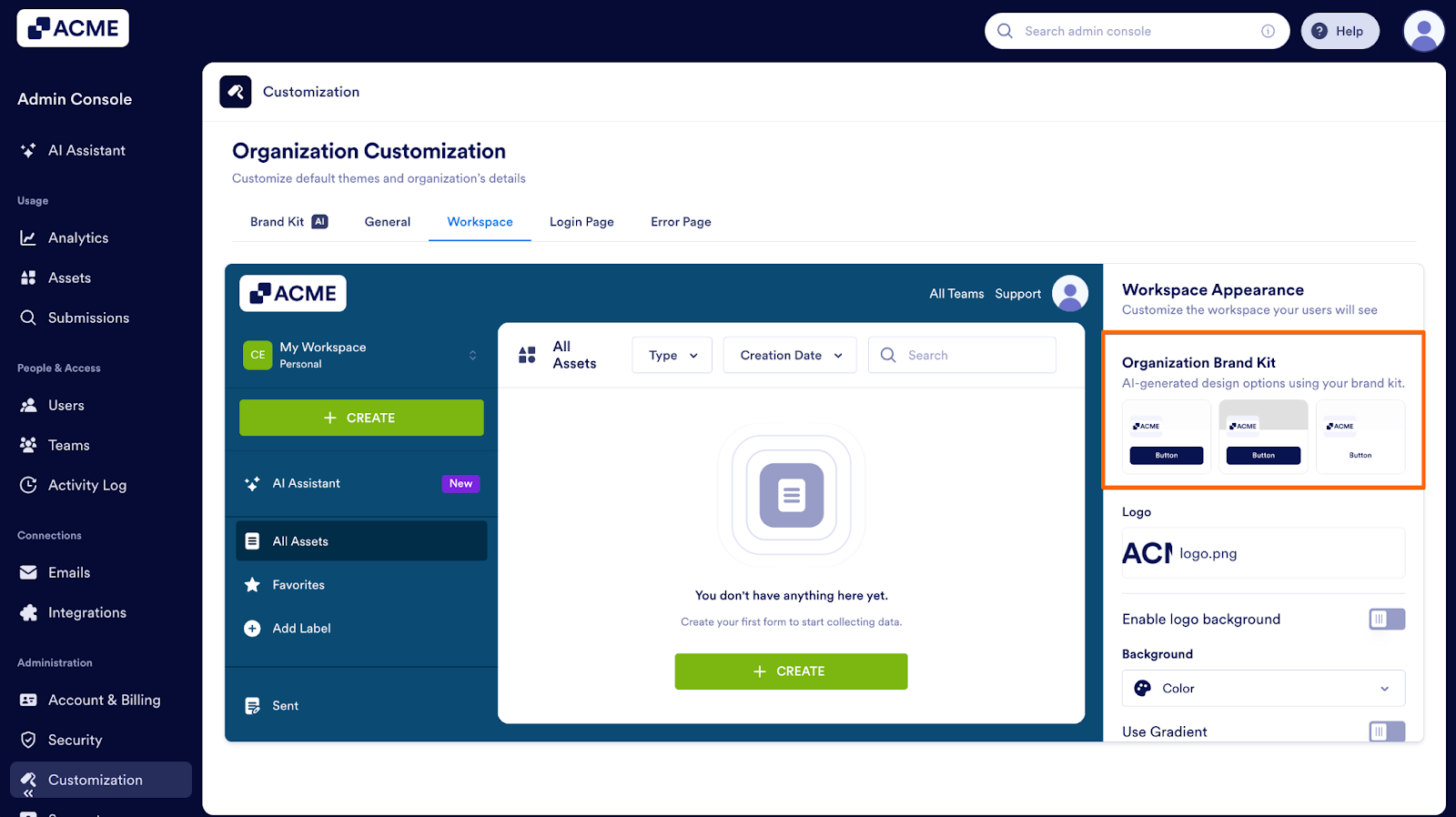Click the Search admin console field
Viewport: 1456px width, 817px height.
point(1137,31)
